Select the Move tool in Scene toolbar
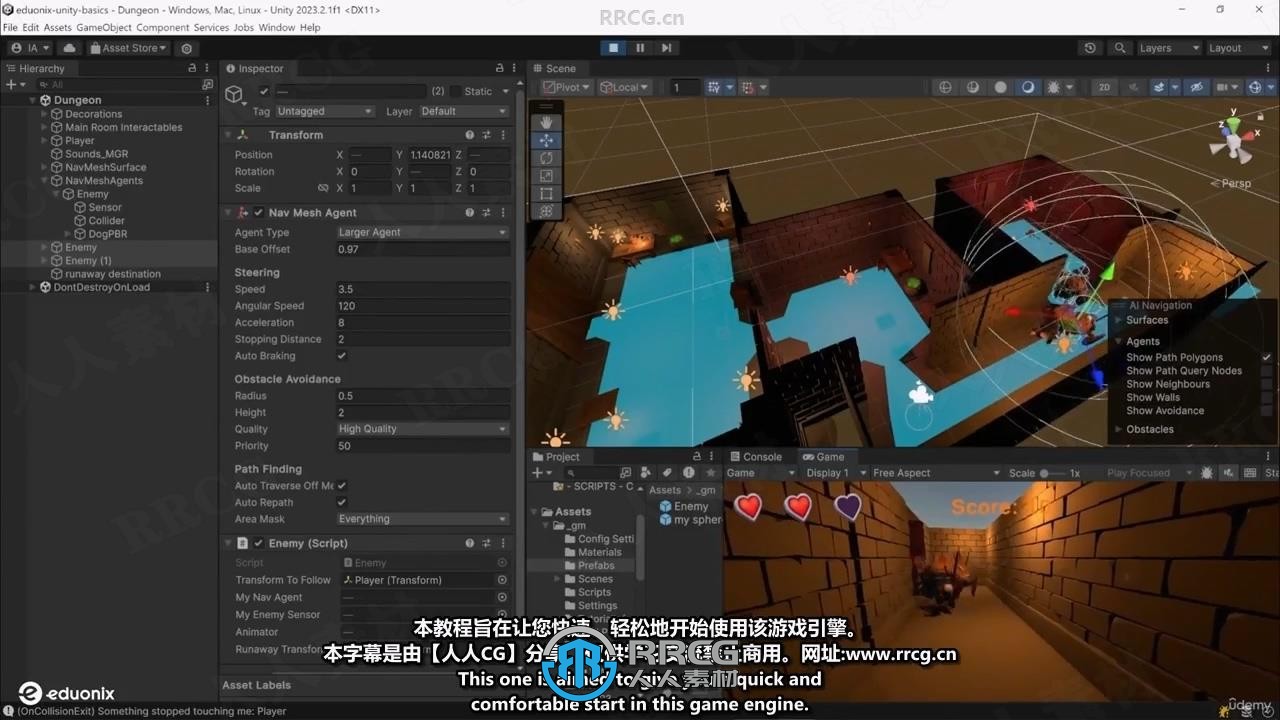The width and height of the screenshot is (1280, 720). (x=546, y=140)
